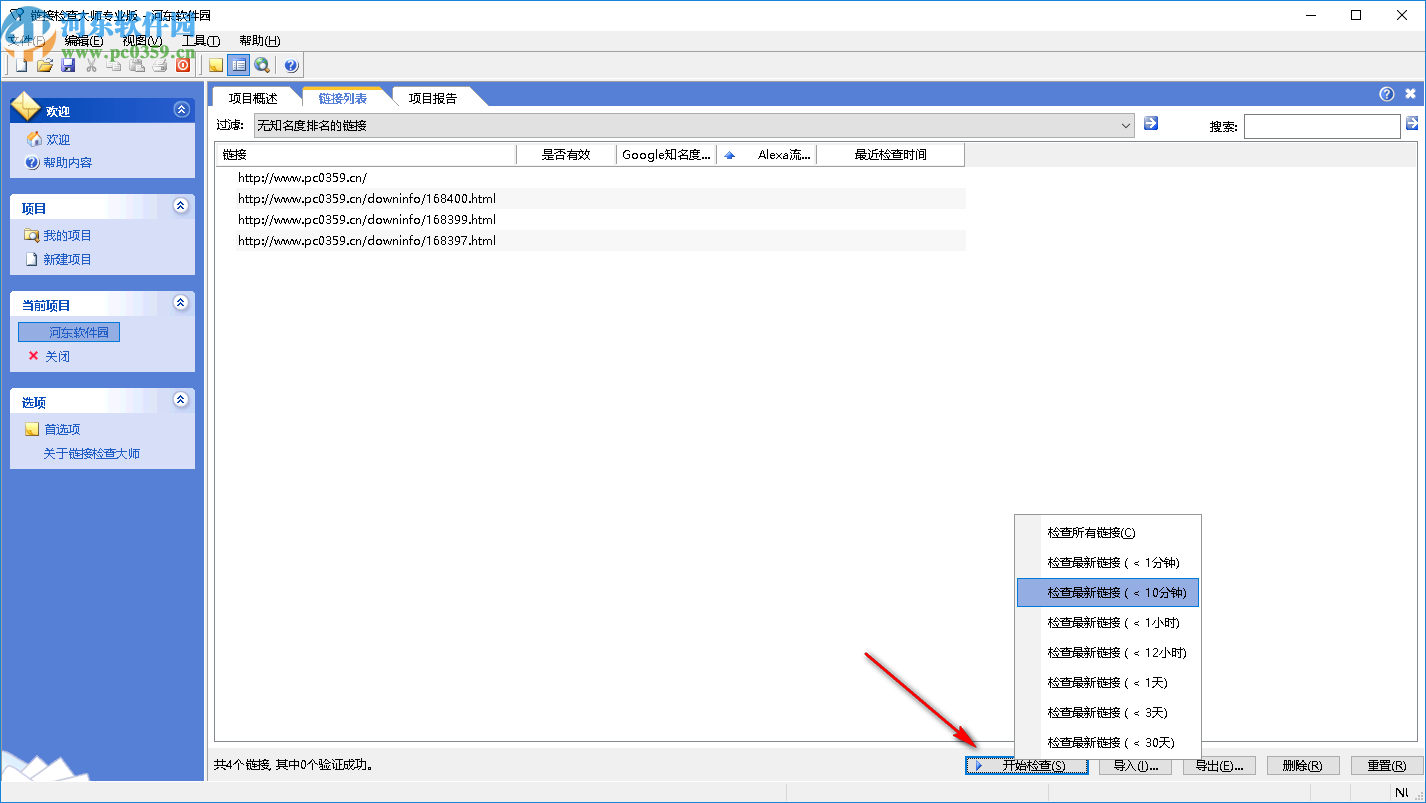1426x803 pixels.
Task: Toggle the link list view toolbar icon
Action: click(x=238, y=65)
